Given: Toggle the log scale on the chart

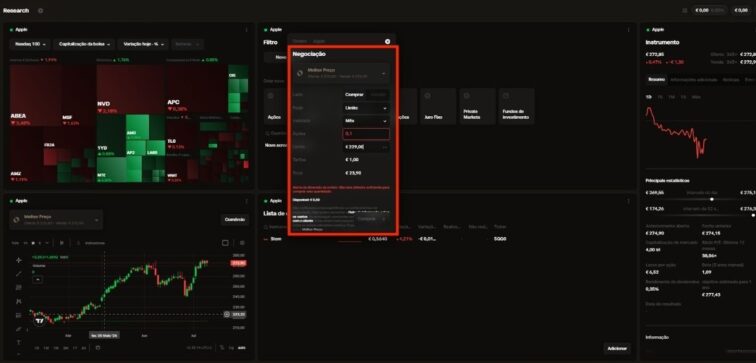Looking at the screenshot, I should (231, 348).
